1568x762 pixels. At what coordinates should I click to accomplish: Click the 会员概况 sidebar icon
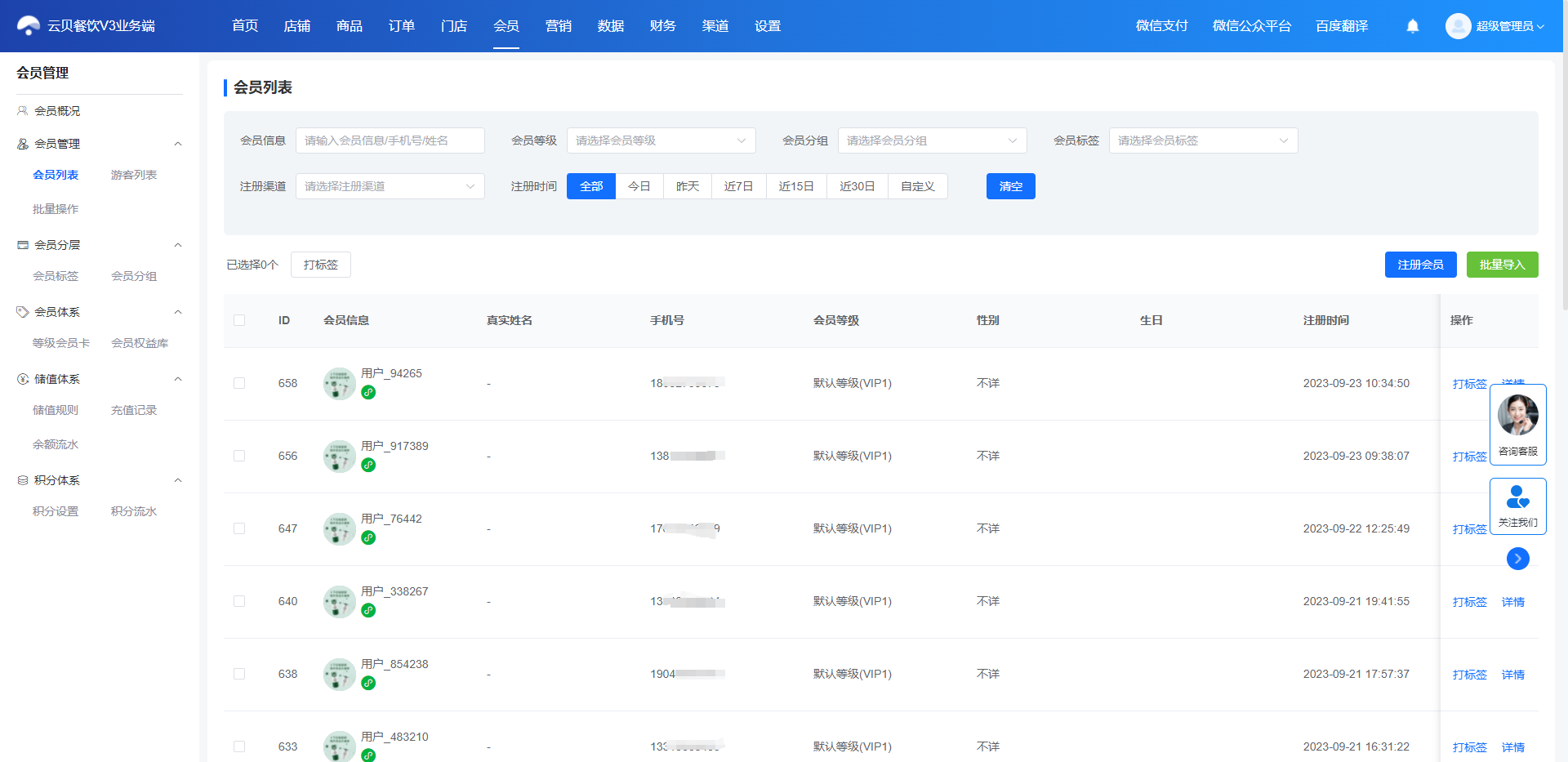23,111
